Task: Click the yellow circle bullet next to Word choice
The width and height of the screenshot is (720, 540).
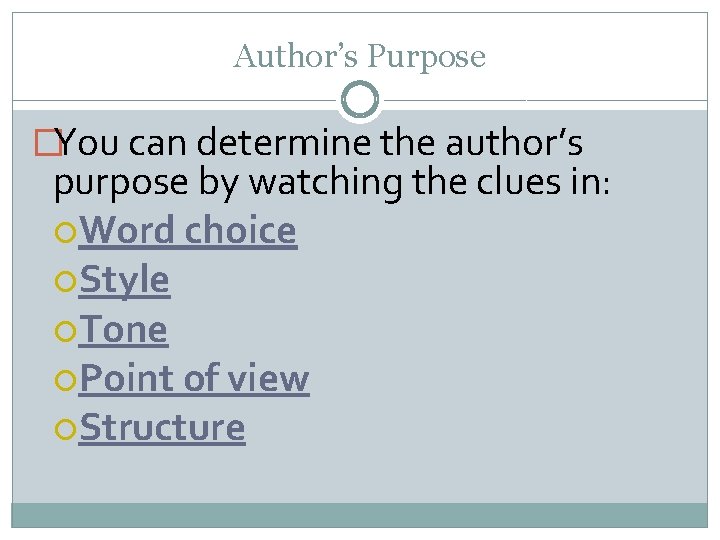Action: tap(65, 232)
